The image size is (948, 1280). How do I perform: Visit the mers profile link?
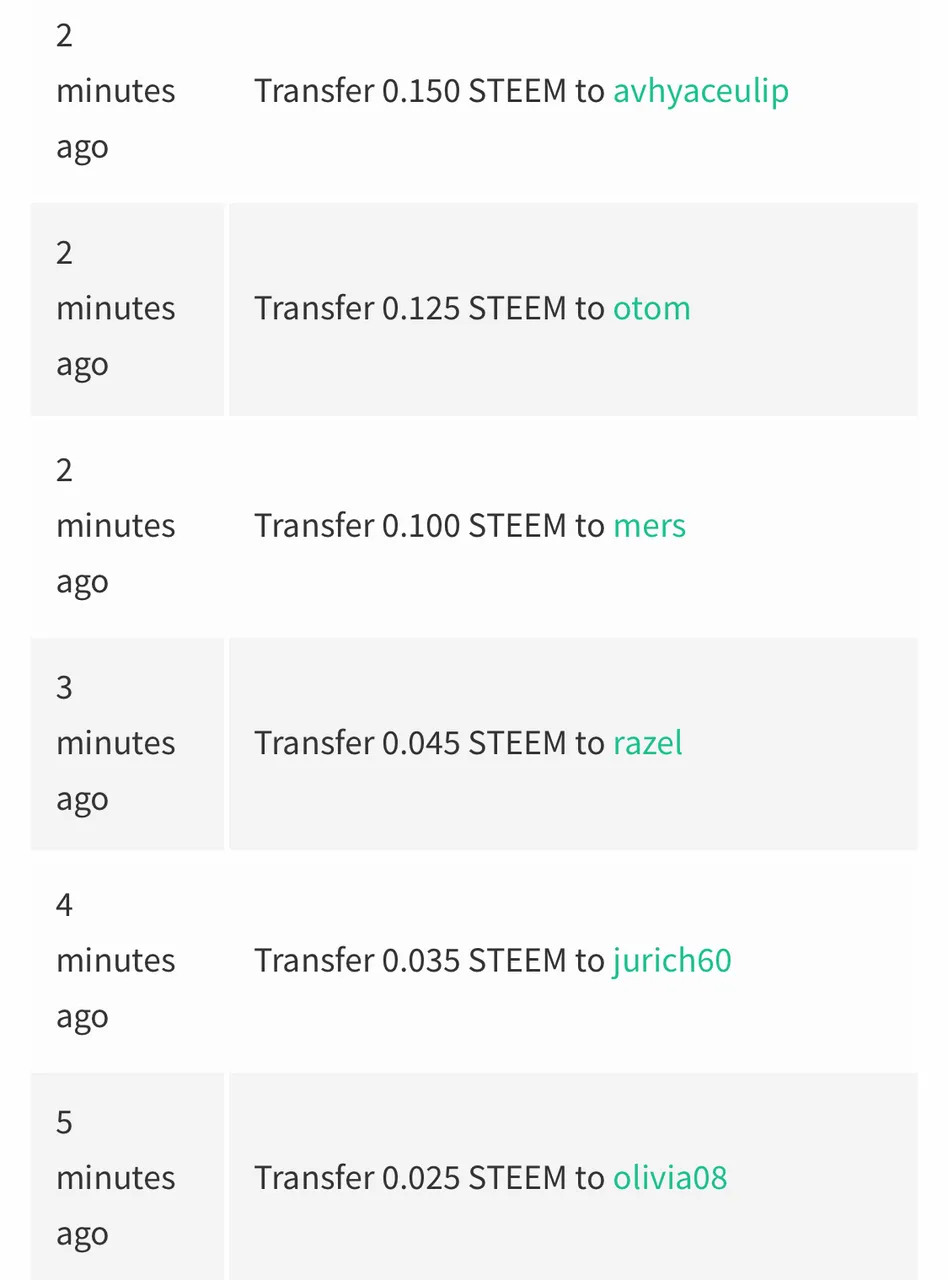click(x=649, y=526)
